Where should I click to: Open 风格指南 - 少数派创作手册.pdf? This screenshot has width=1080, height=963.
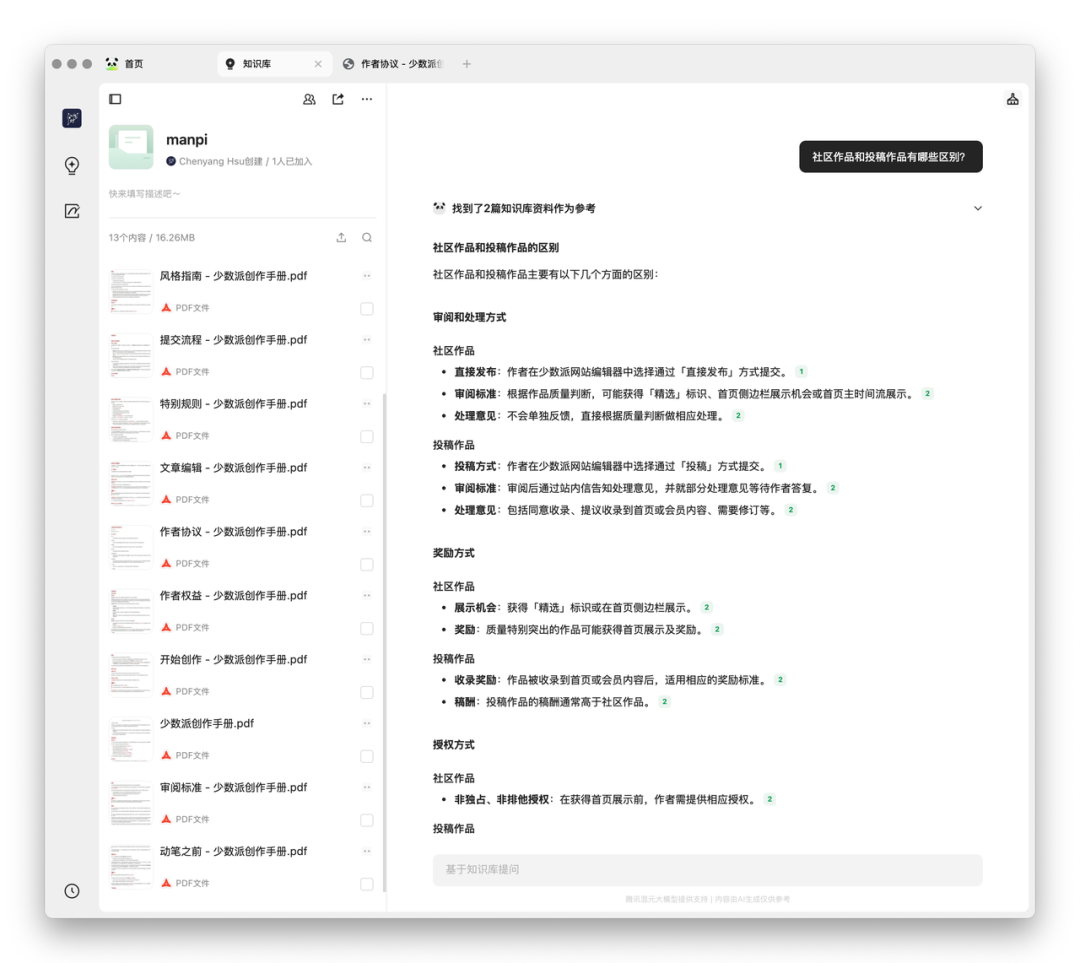[x=233, y=276]
